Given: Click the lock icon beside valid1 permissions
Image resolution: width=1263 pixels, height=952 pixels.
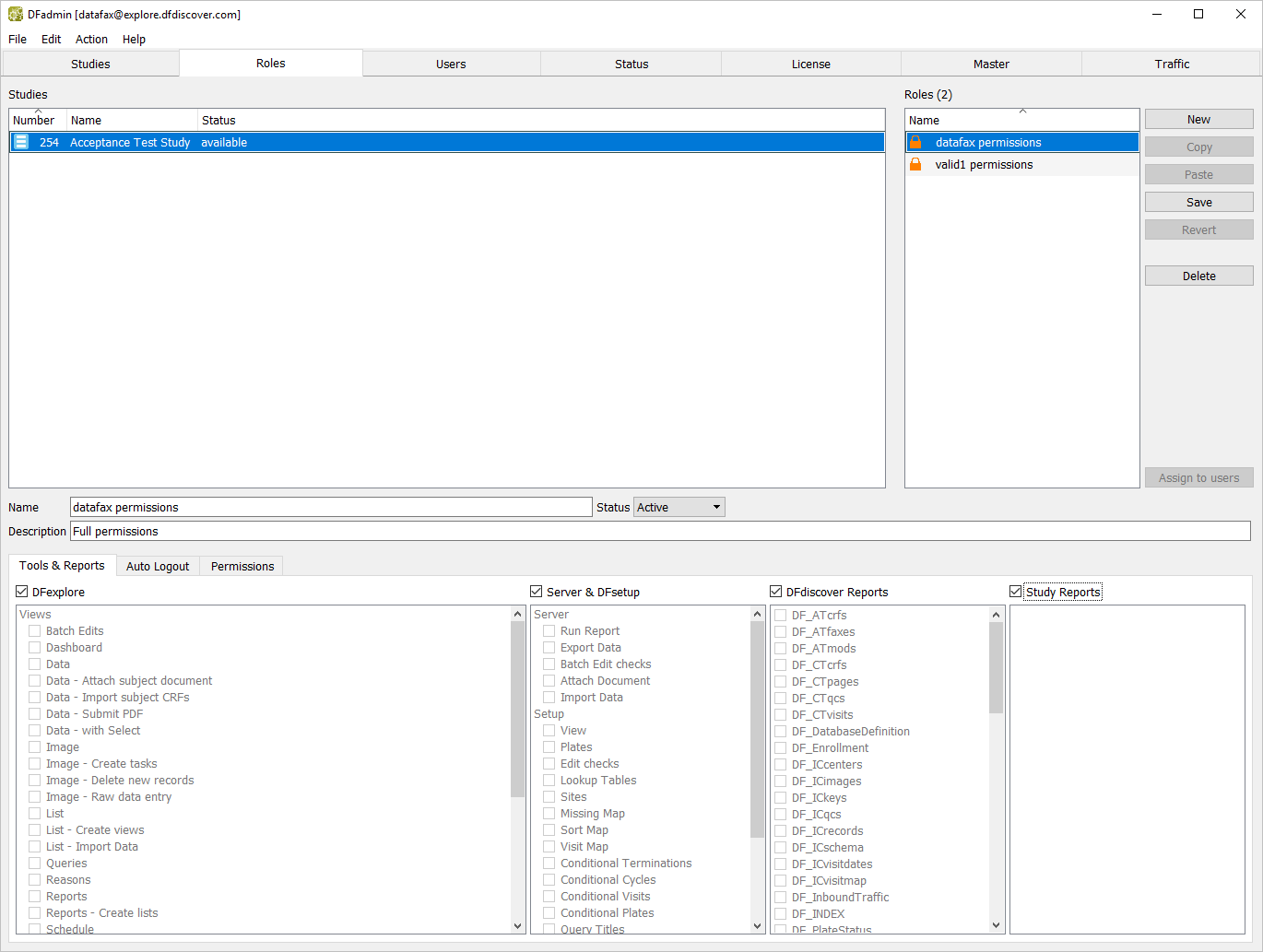Looking at the screenshot, I should [915, 164].
